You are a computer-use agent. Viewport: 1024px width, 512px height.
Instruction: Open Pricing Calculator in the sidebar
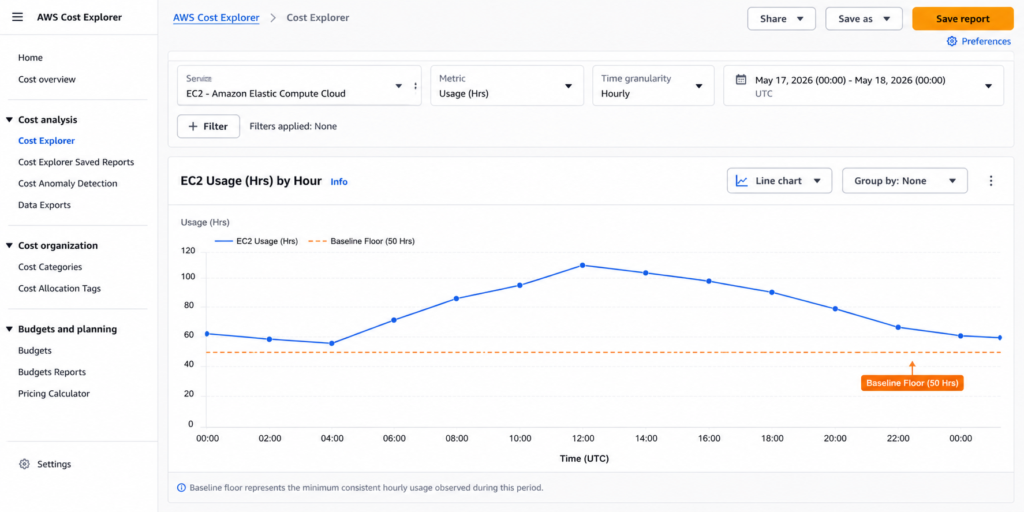pos(54,394)
